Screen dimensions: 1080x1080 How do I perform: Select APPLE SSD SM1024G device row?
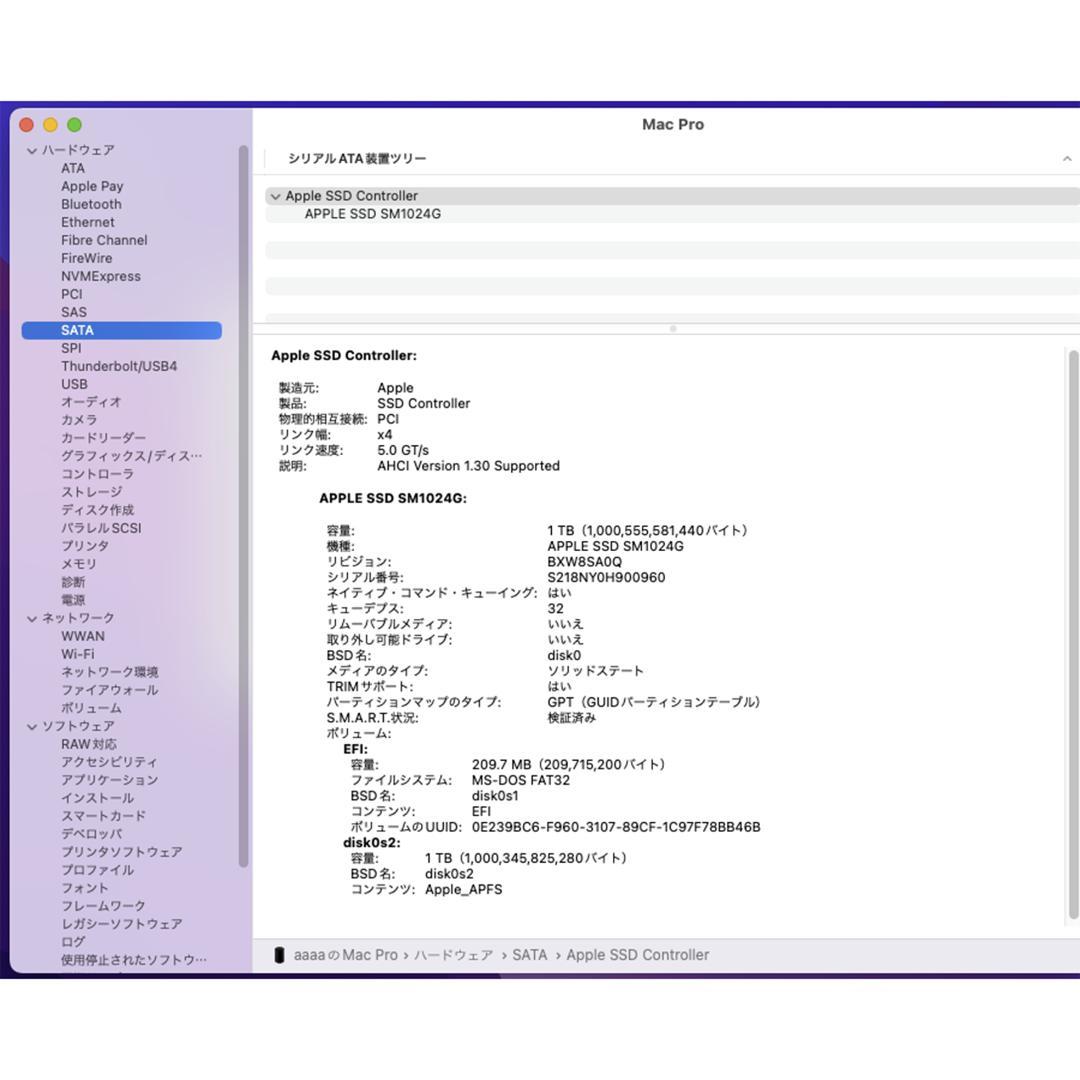672,214
